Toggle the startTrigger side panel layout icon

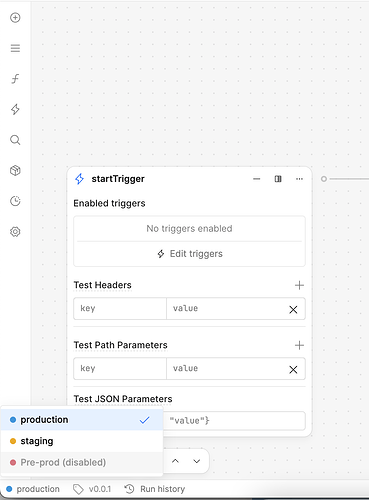point(278,179)
